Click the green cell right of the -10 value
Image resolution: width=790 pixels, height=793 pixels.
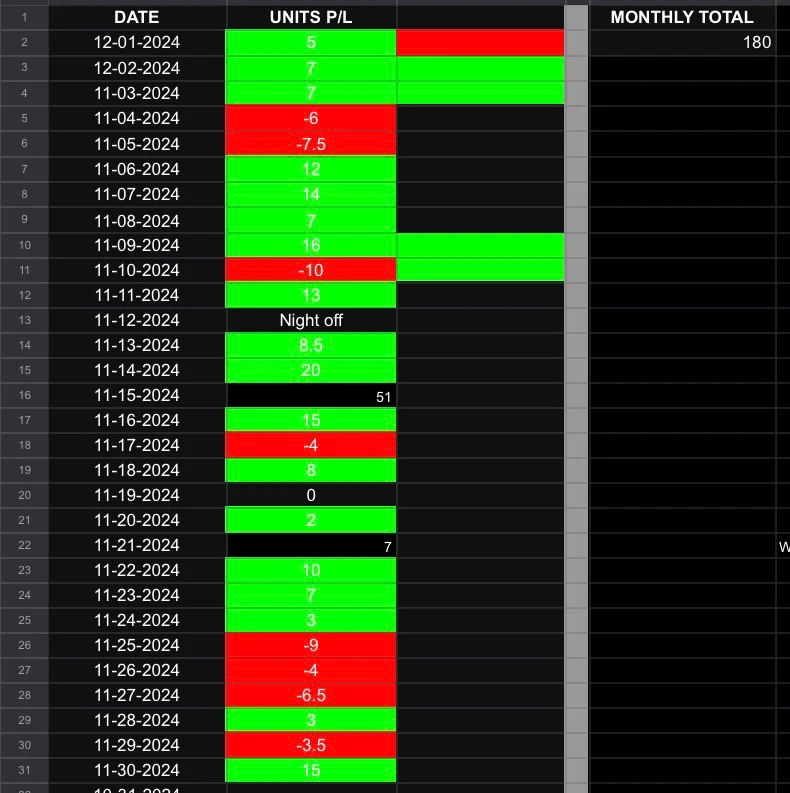(x=480, y=270)
